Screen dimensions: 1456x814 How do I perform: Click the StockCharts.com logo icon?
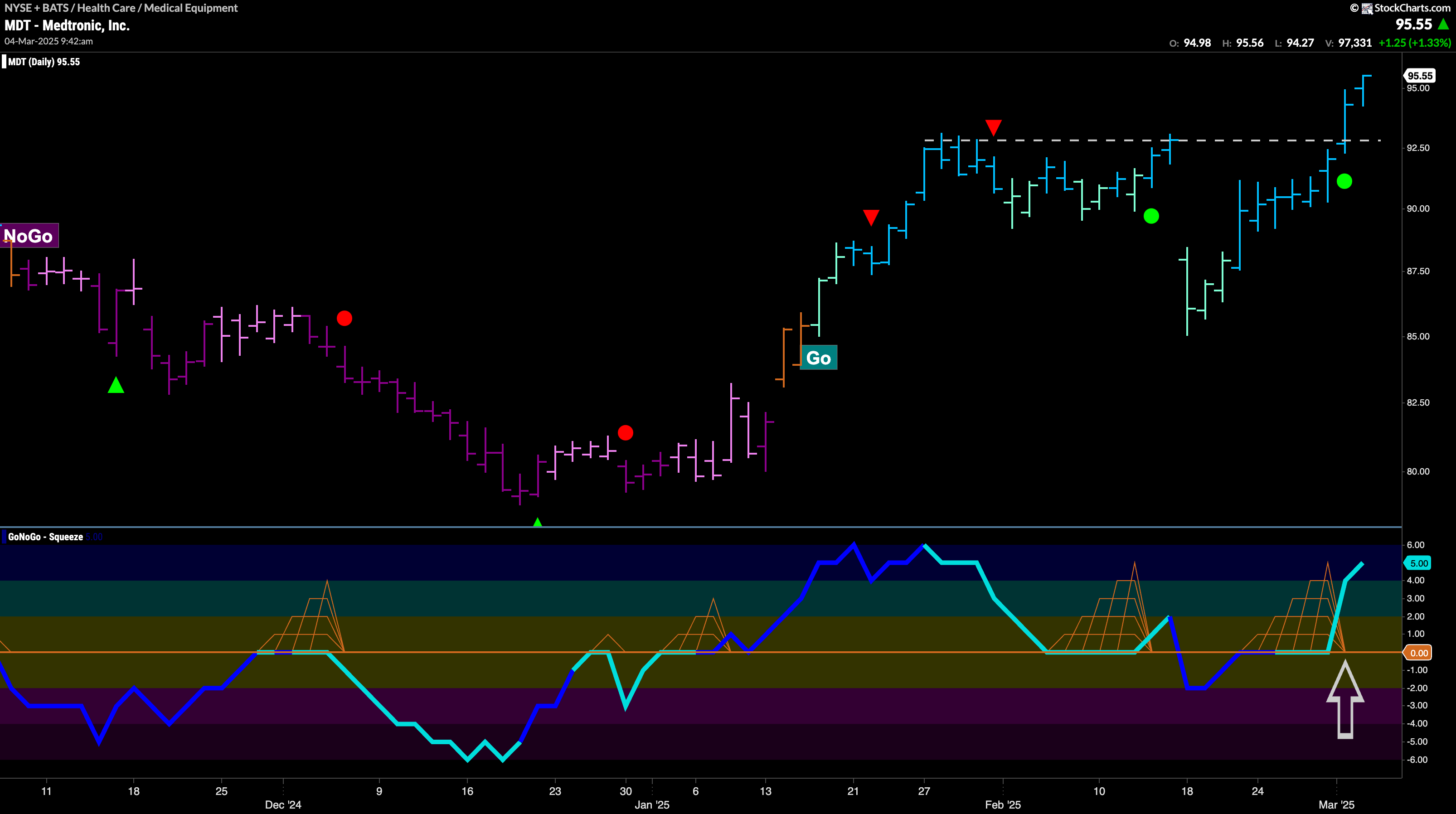1367,9
